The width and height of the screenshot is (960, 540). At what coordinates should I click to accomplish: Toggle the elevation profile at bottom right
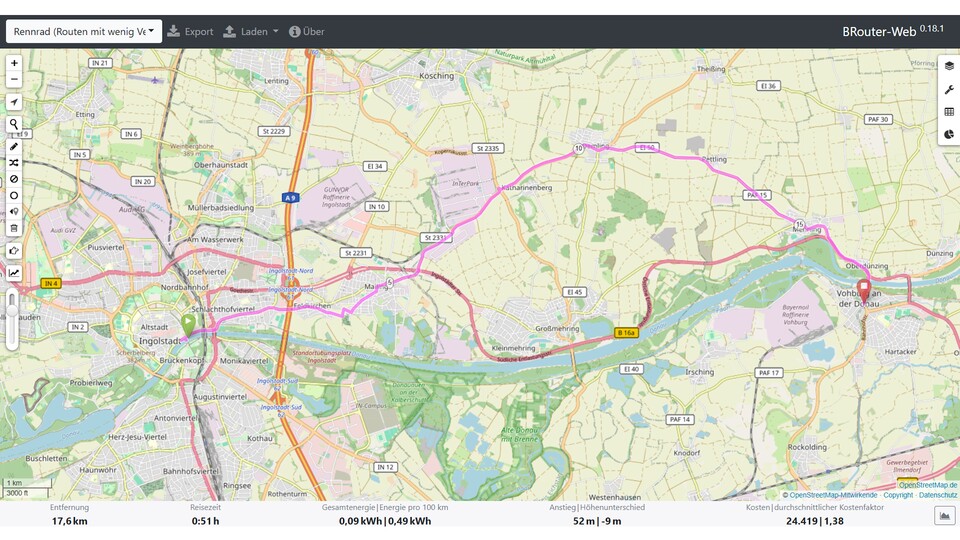click(944, 516)
